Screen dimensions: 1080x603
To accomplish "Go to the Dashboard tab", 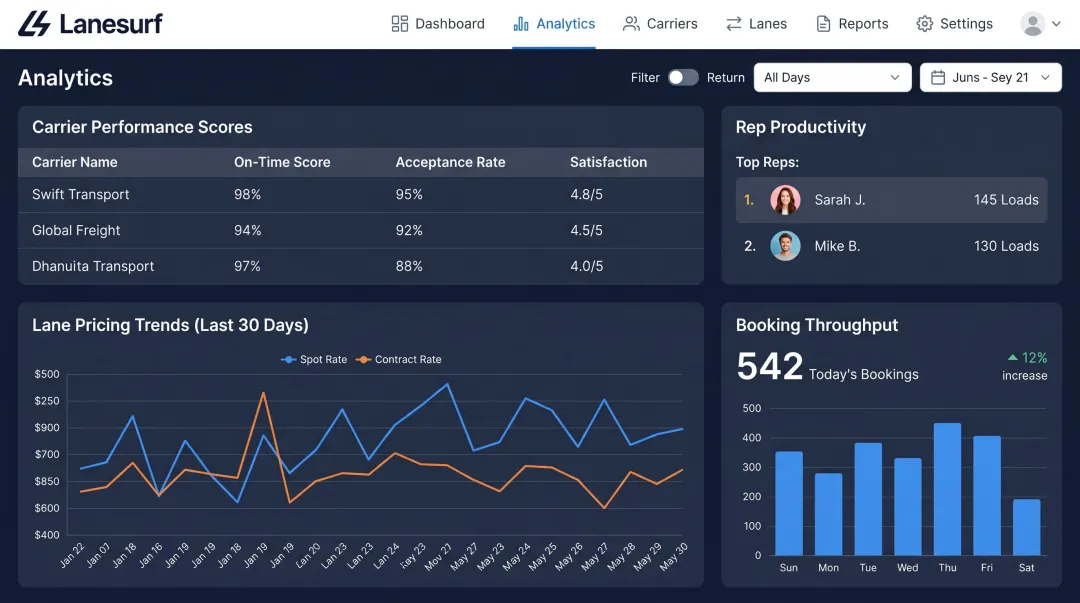I will pos(438,24).
